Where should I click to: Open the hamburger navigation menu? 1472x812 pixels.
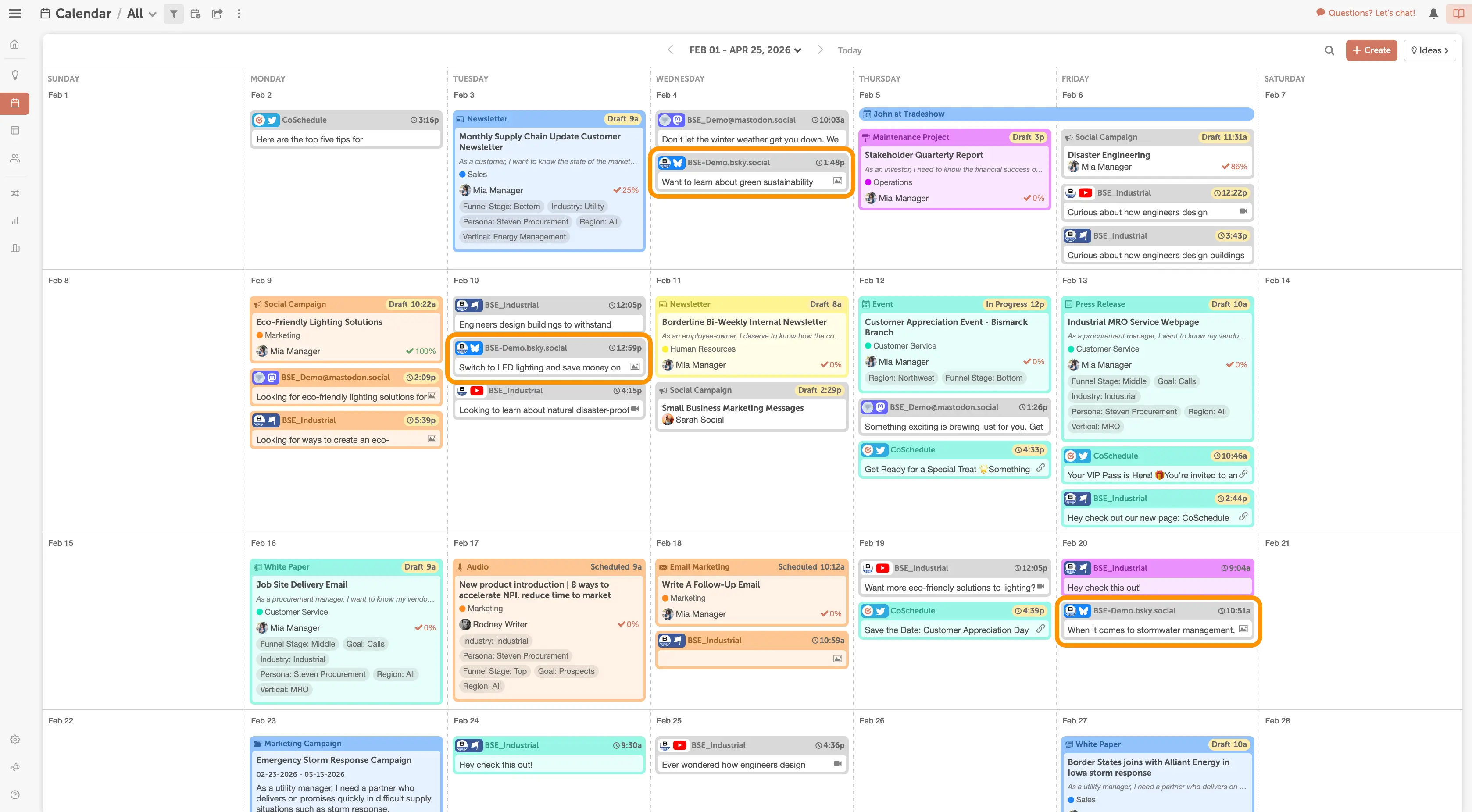15,13
